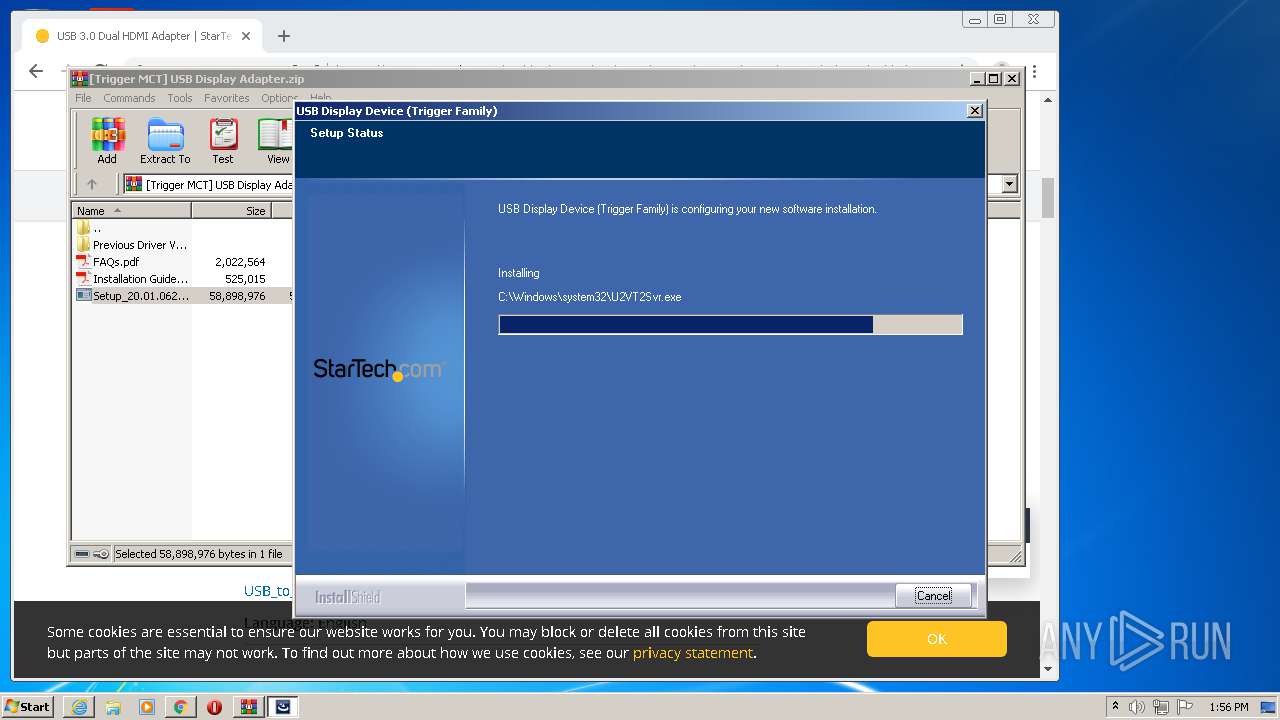Open the Chrome three-dot menu
Image resolution: width=1280 pixels, height=720 pixels.
1034,72
